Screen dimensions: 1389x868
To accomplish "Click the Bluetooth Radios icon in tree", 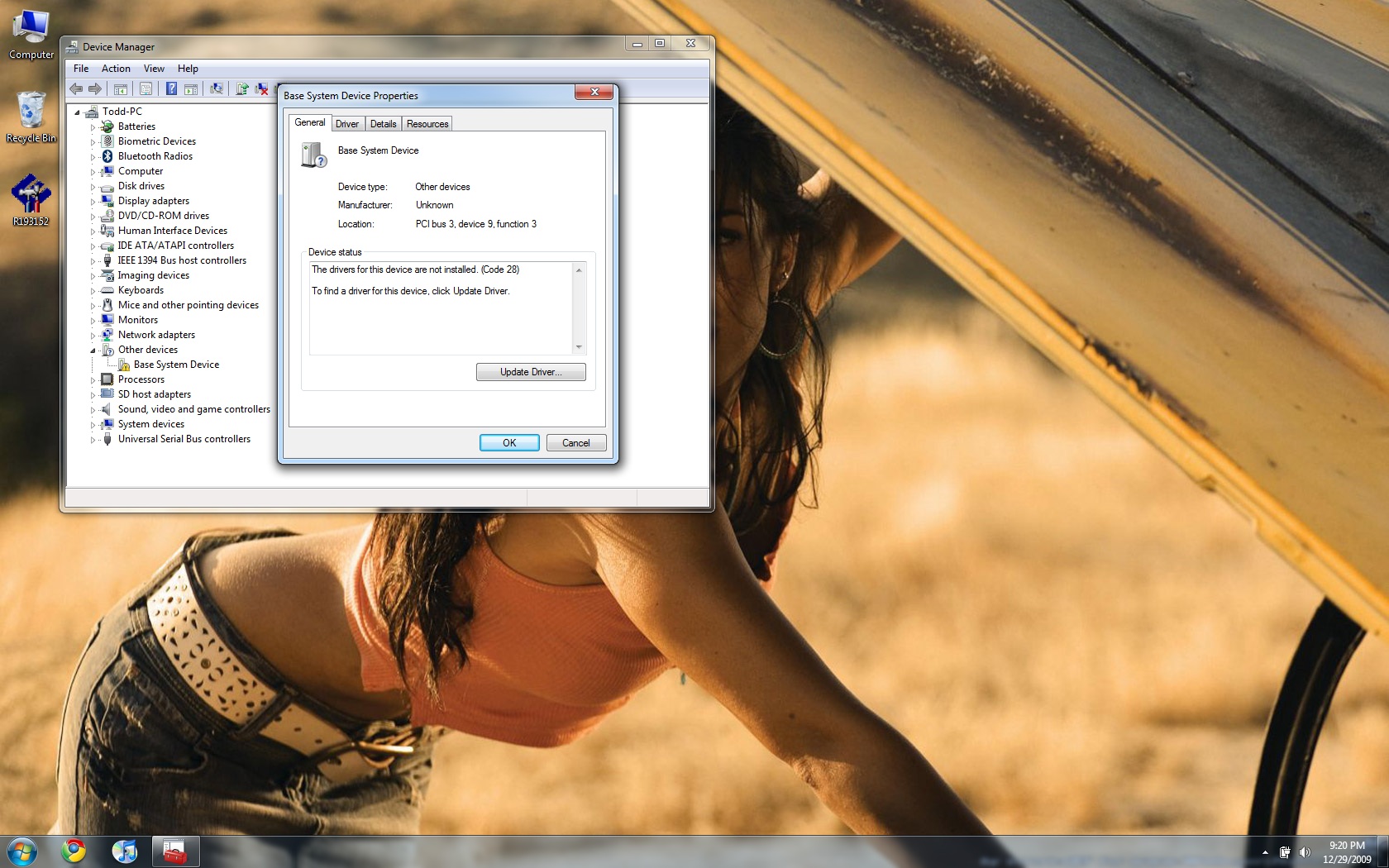I will pyautogui.click(x=107, y=156).
